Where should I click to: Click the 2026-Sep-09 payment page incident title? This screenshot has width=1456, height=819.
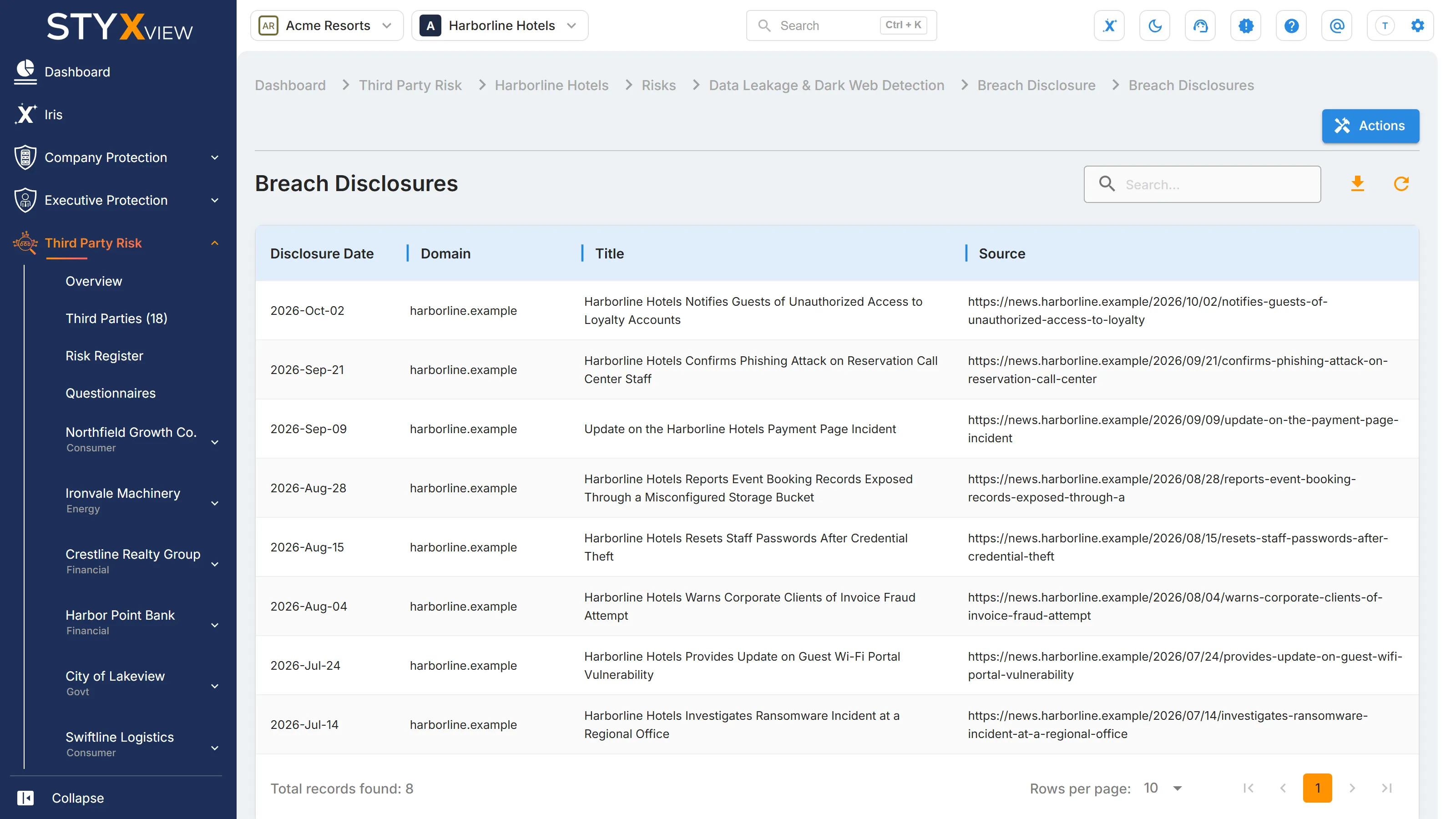(740, 429)
